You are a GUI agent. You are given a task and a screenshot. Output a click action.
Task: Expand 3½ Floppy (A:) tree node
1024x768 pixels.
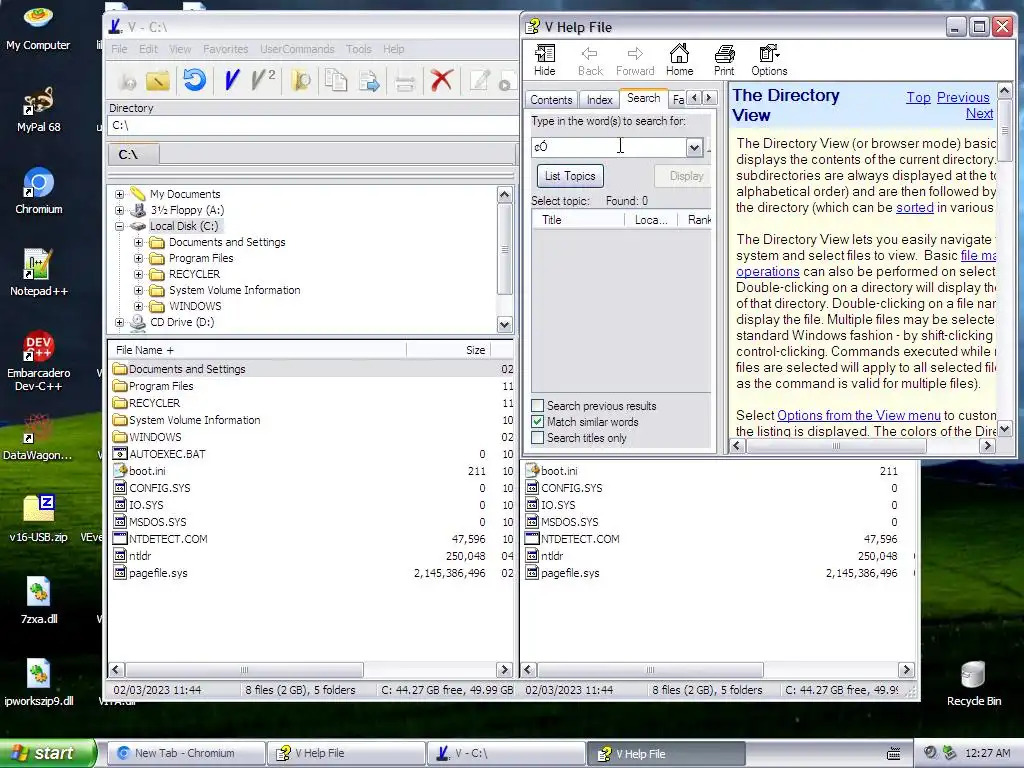click(120, 210)
